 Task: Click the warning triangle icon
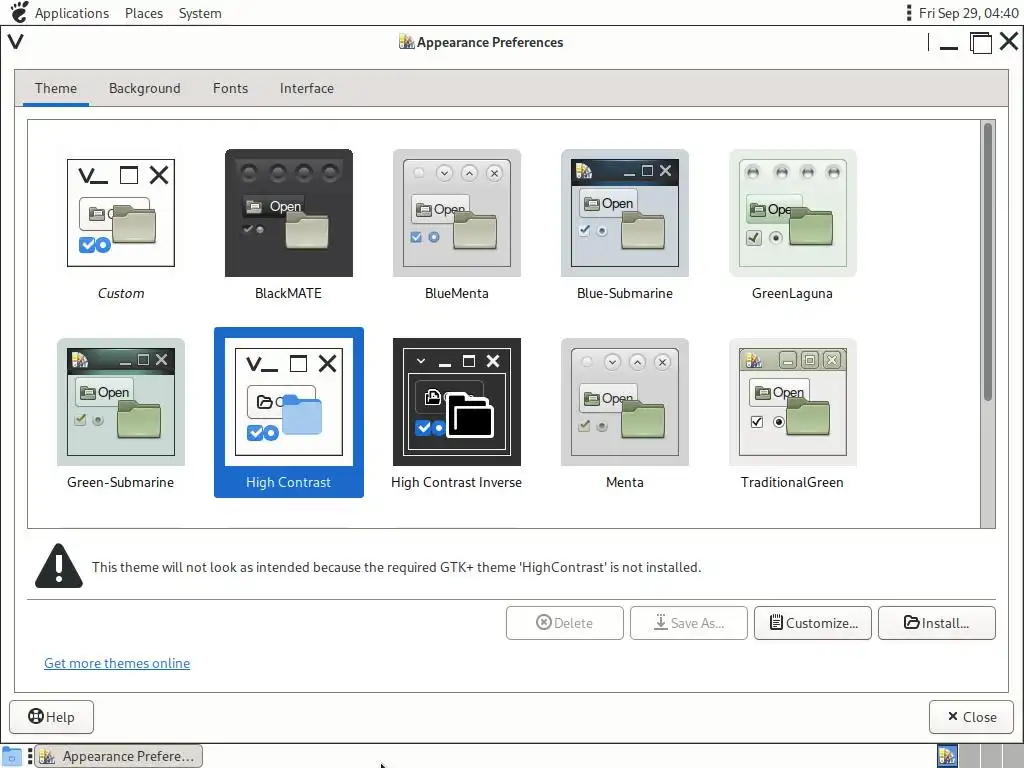click(59, 566)
